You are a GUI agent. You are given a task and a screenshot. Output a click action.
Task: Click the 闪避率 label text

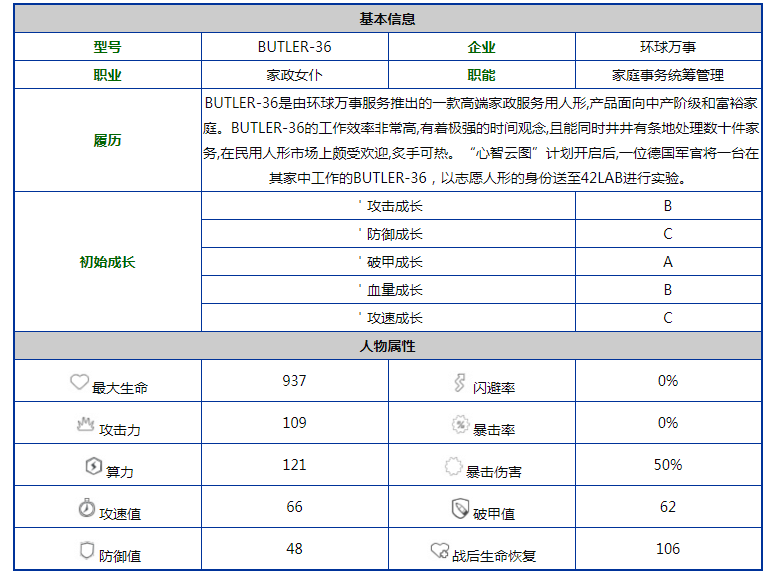494,388
